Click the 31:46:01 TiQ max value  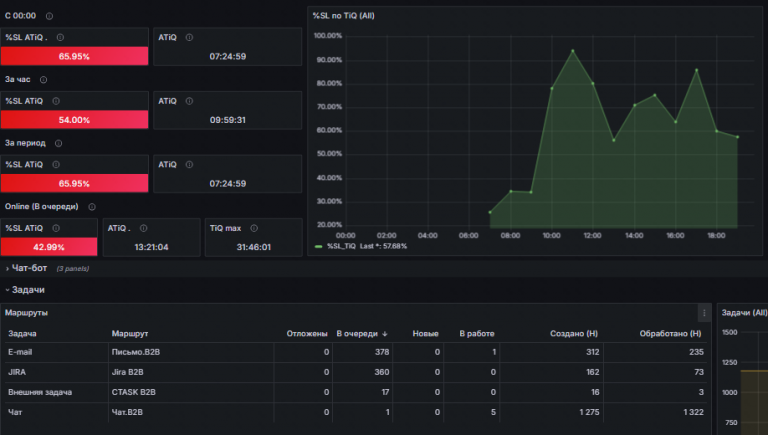(x=254, y=247)
